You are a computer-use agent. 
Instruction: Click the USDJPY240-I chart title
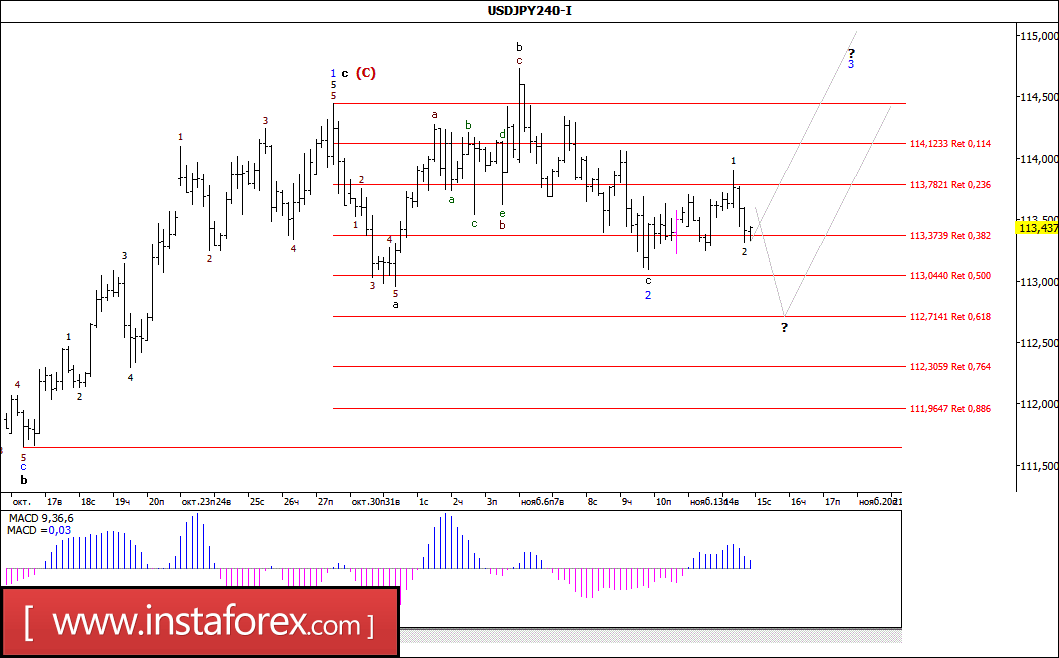pos(530,11)
